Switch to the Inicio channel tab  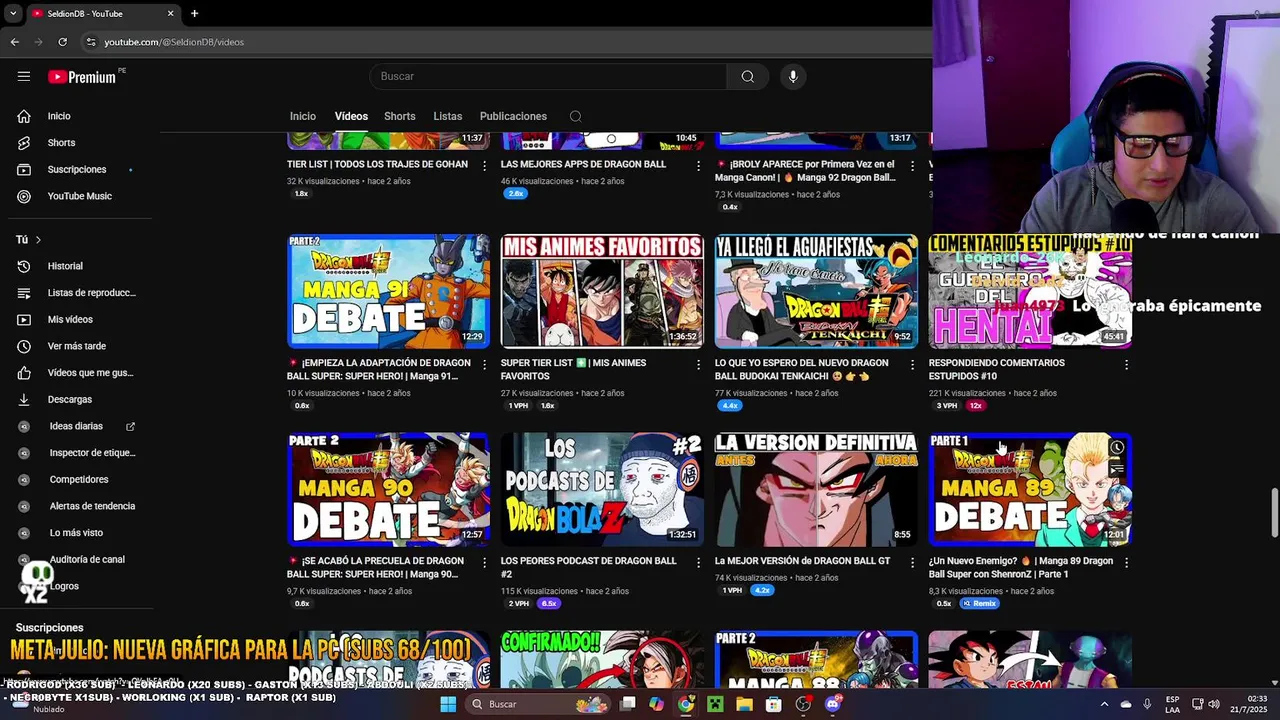(303, 116)
